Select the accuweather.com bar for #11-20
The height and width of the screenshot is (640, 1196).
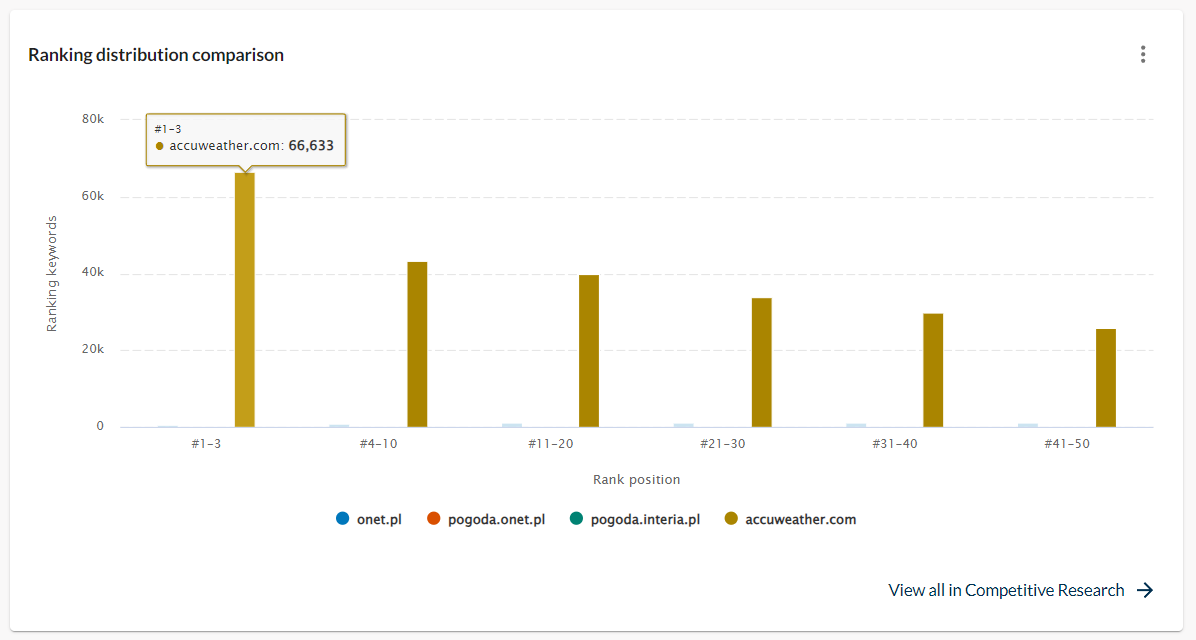(x=589, y=351)
